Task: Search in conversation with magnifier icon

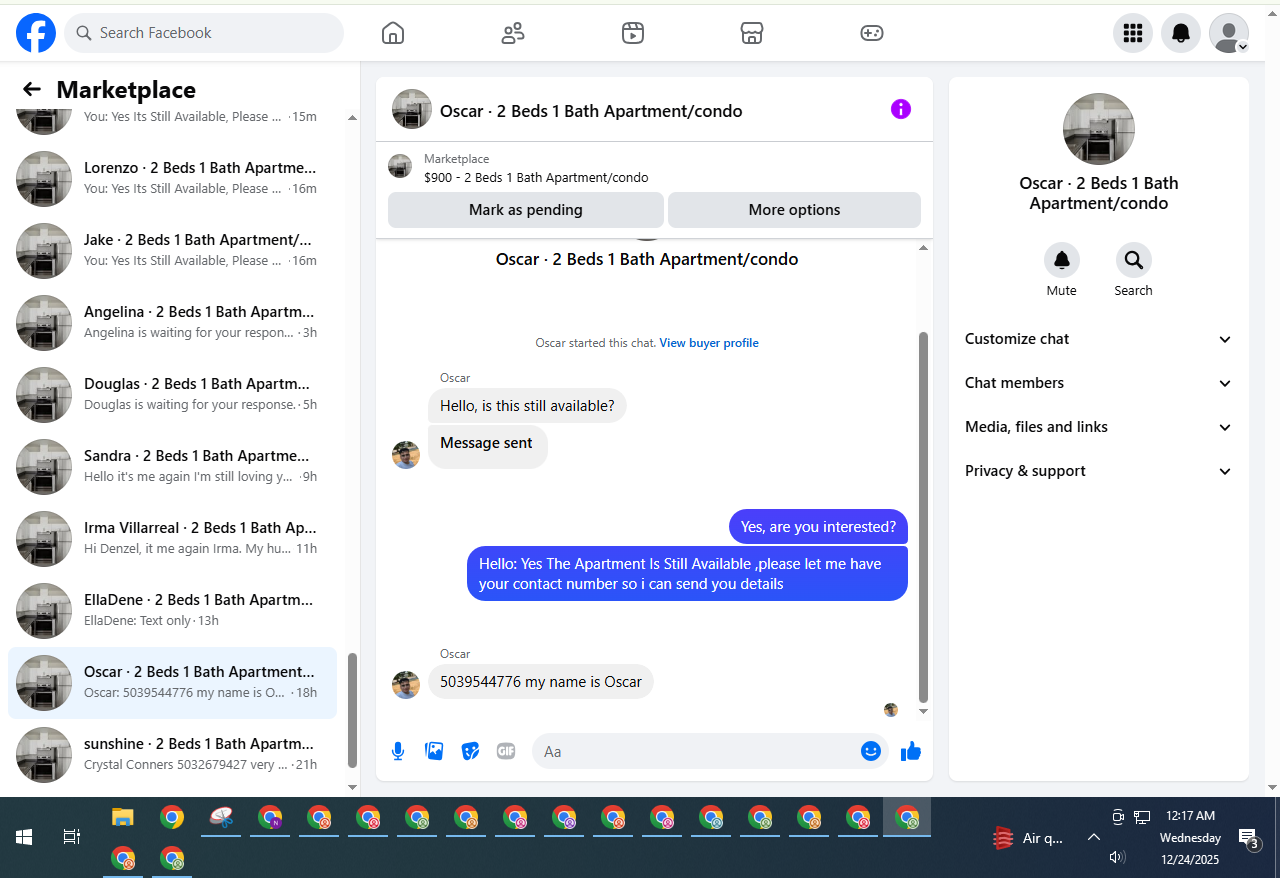Action: click(x=1134, y=260)
